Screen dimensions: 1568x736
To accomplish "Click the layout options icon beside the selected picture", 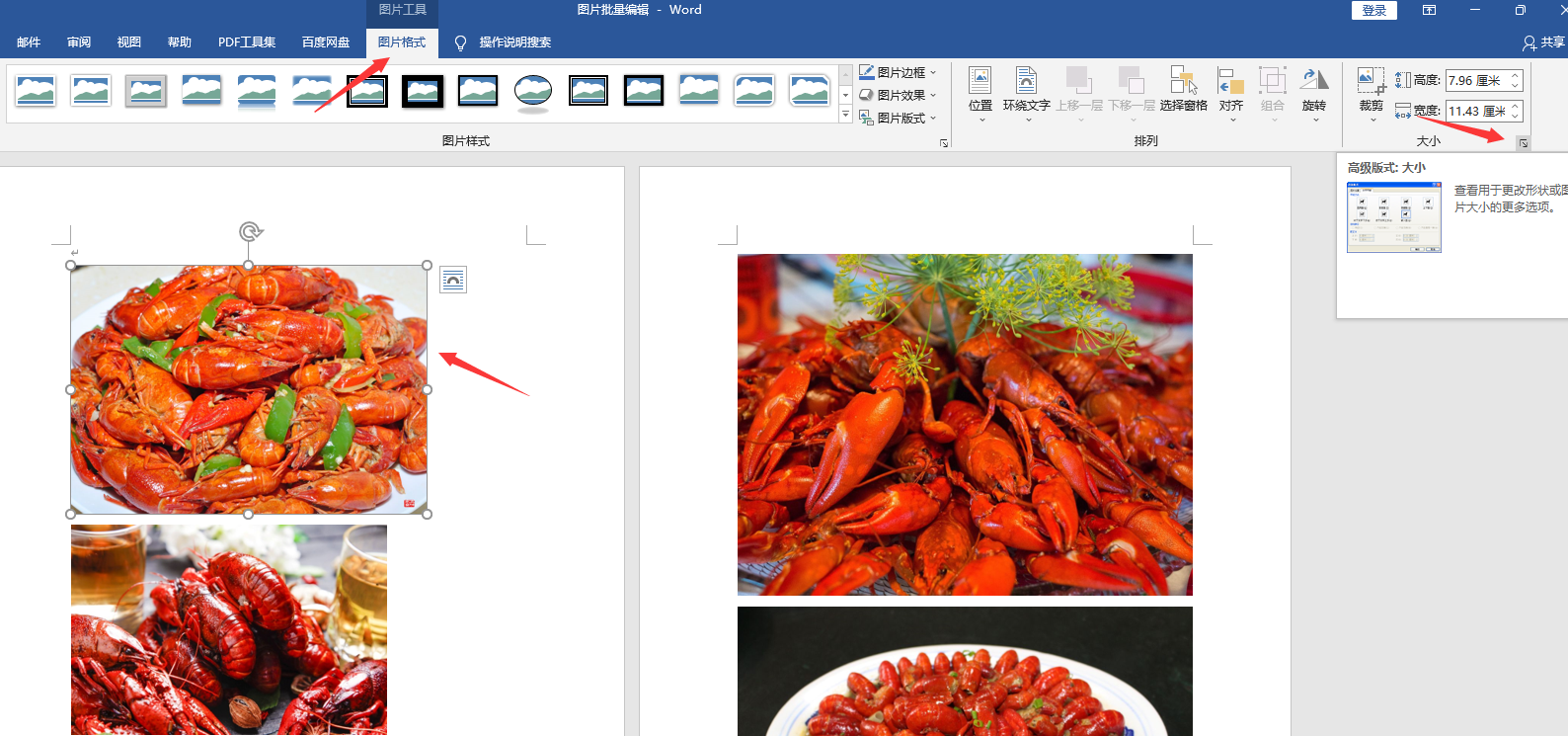I will click(x=453, y=280).
